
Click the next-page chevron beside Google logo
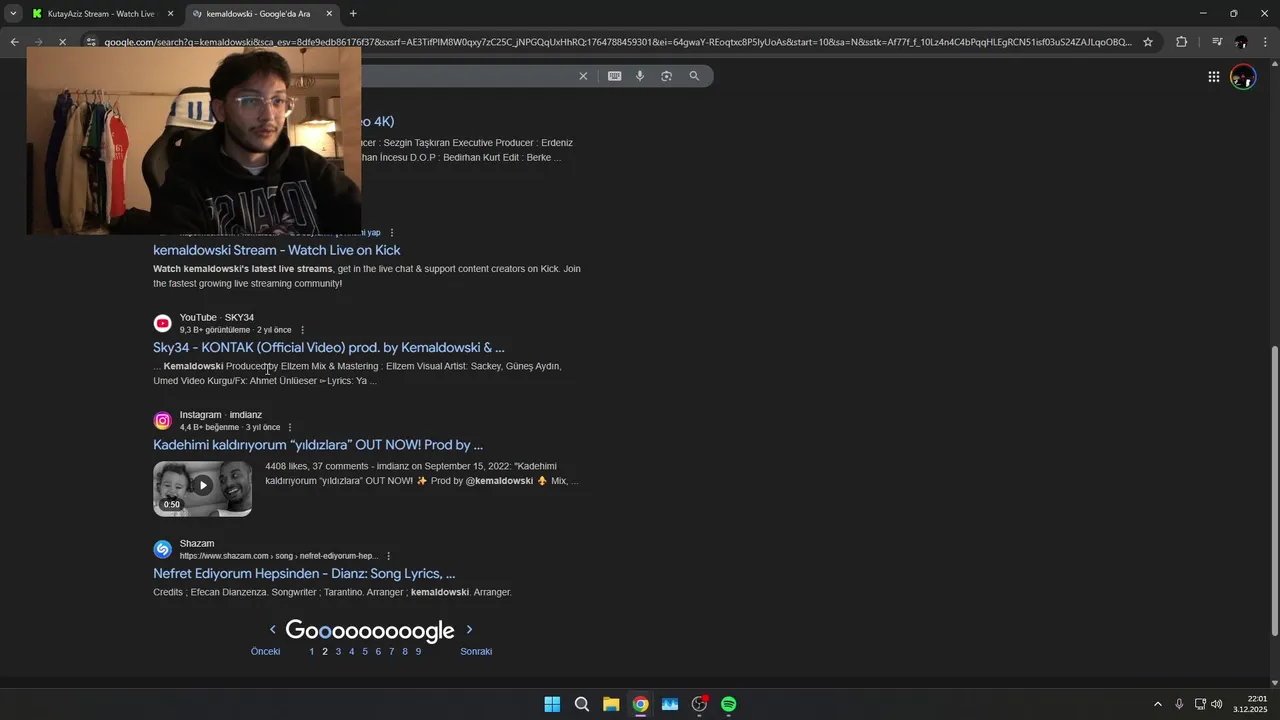[x=469, y=630]
